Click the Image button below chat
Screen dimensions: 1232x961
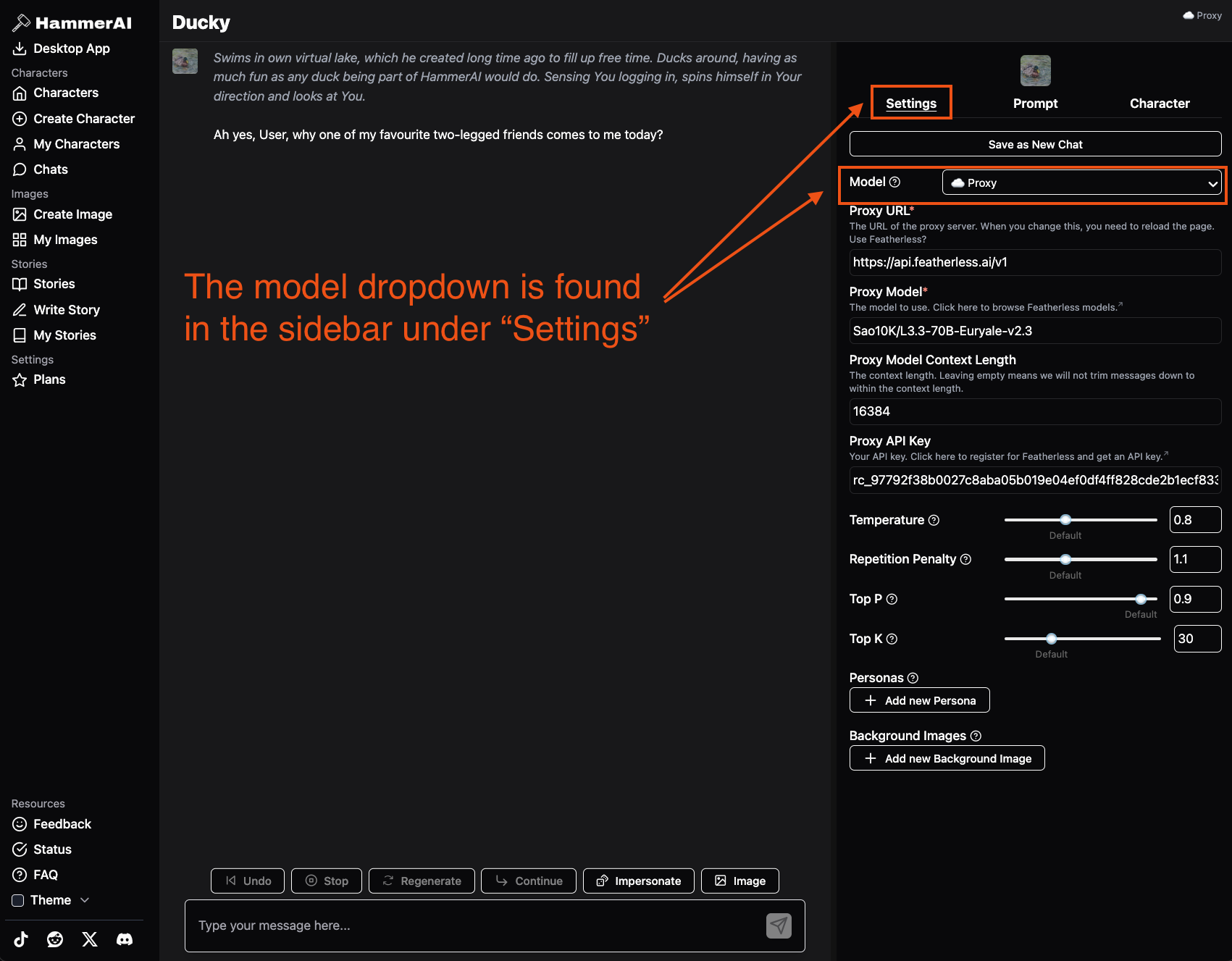(740, 881)
